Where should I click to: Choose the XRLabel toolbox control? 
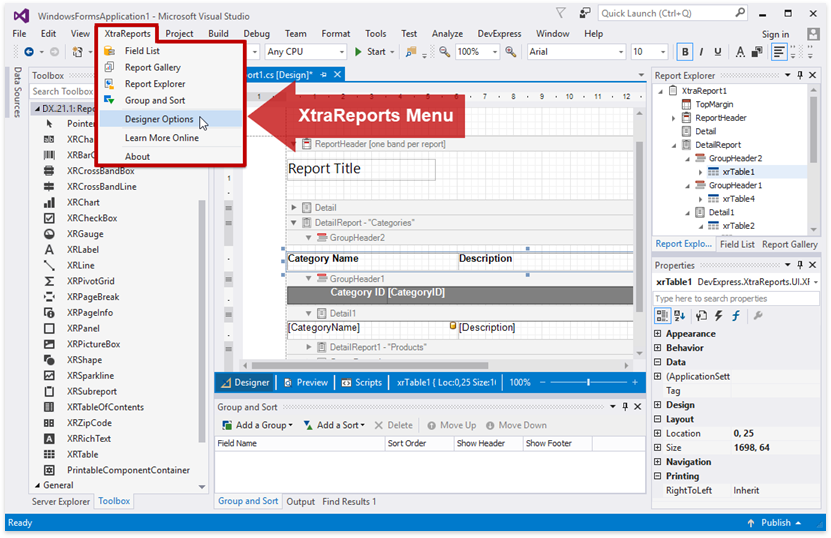tap(83, 250)
